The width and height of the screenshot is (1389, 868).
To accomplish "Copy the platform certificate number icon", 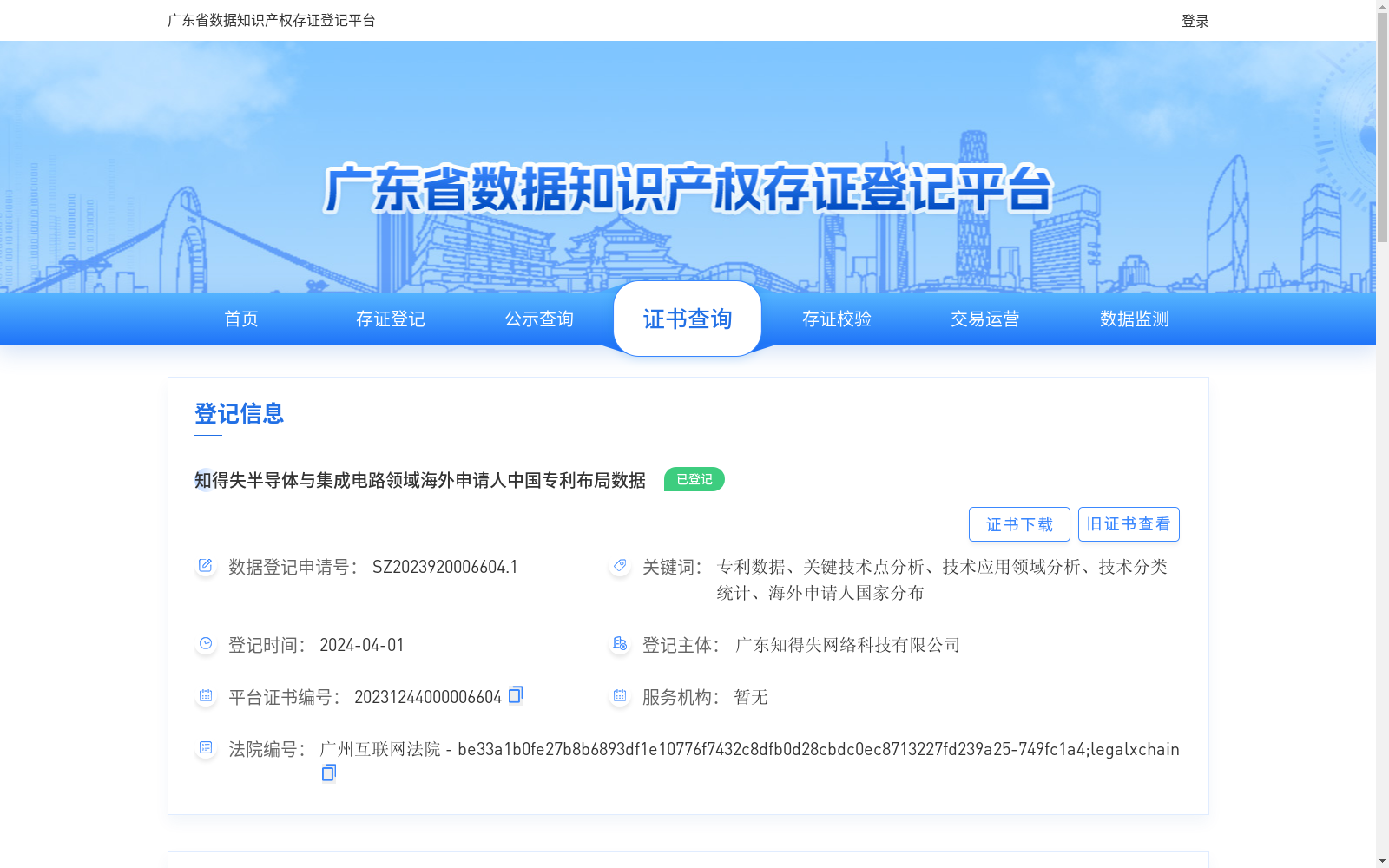I will click(516, 694).
